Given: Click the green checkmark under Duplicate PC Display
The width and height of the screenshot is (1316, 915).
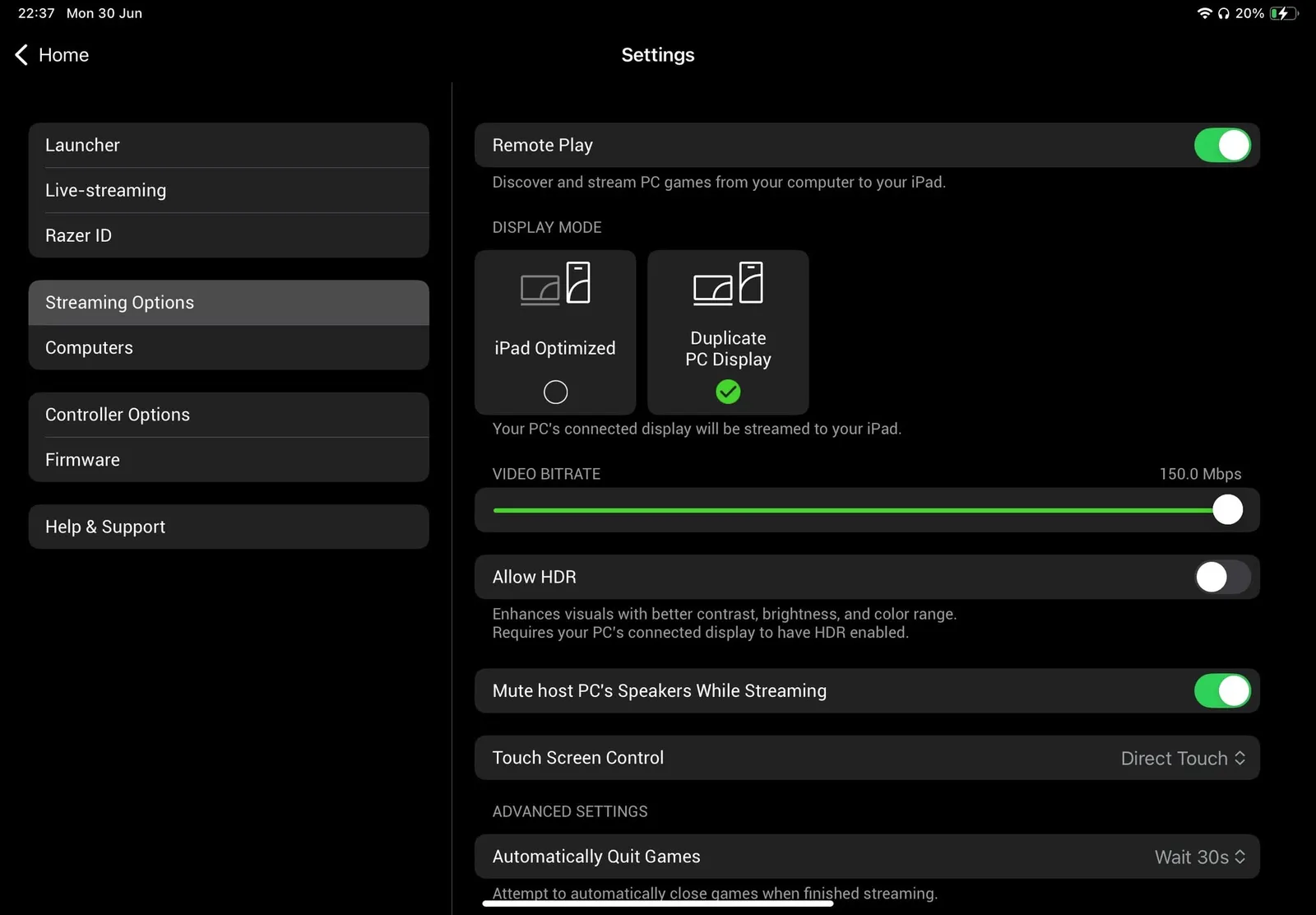Looking at the screenshot, I should [x=728, y=392].
